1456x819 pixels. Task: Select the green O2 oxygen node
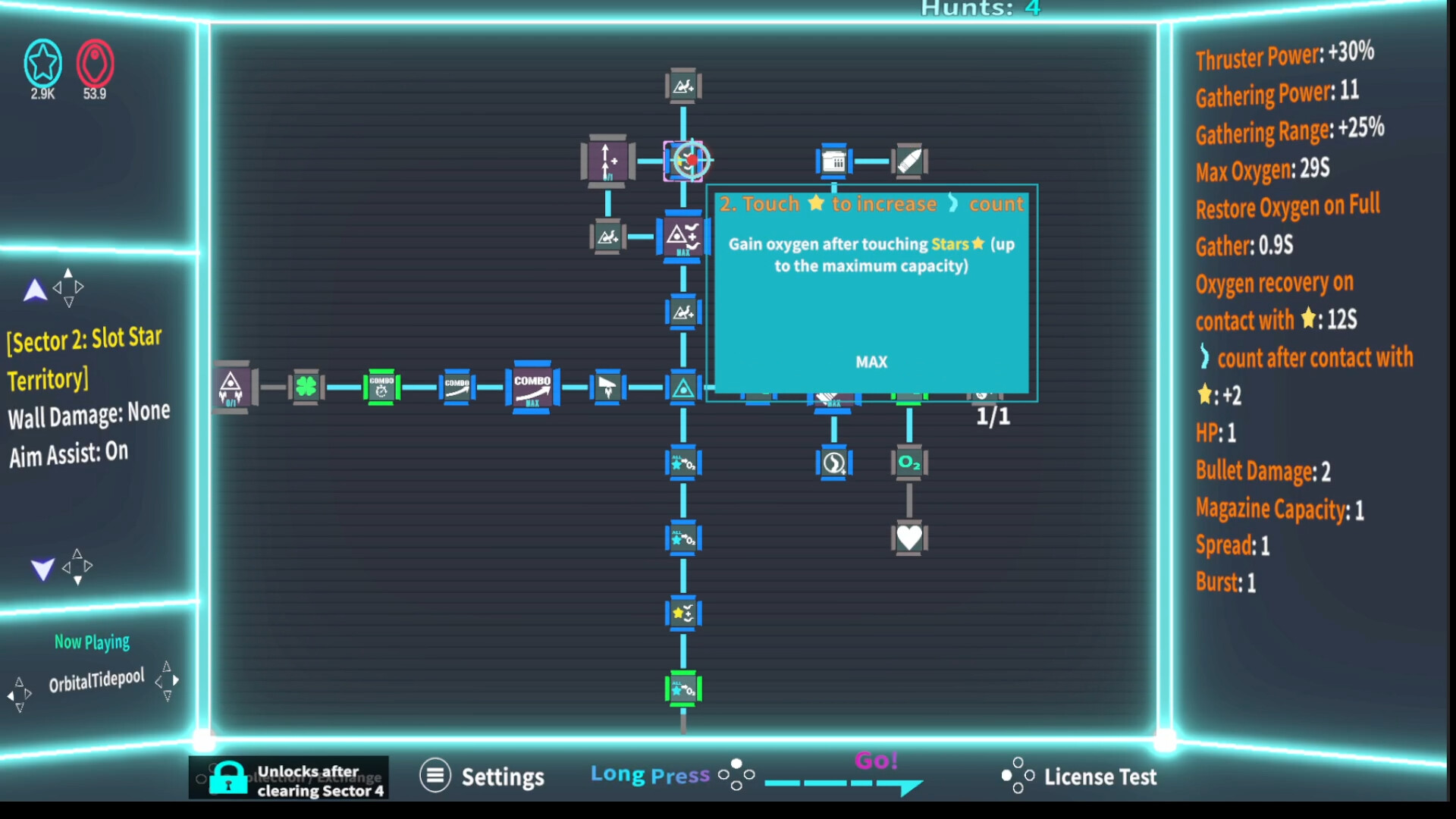[909, 463]
